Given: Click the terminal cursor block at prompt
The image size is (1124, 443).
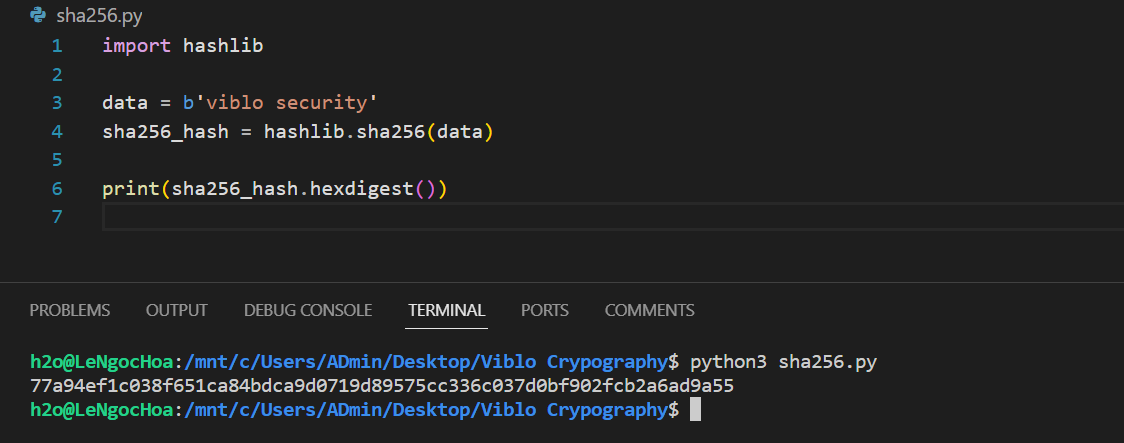Looking at the screenshot, I should tap(696, 409).
